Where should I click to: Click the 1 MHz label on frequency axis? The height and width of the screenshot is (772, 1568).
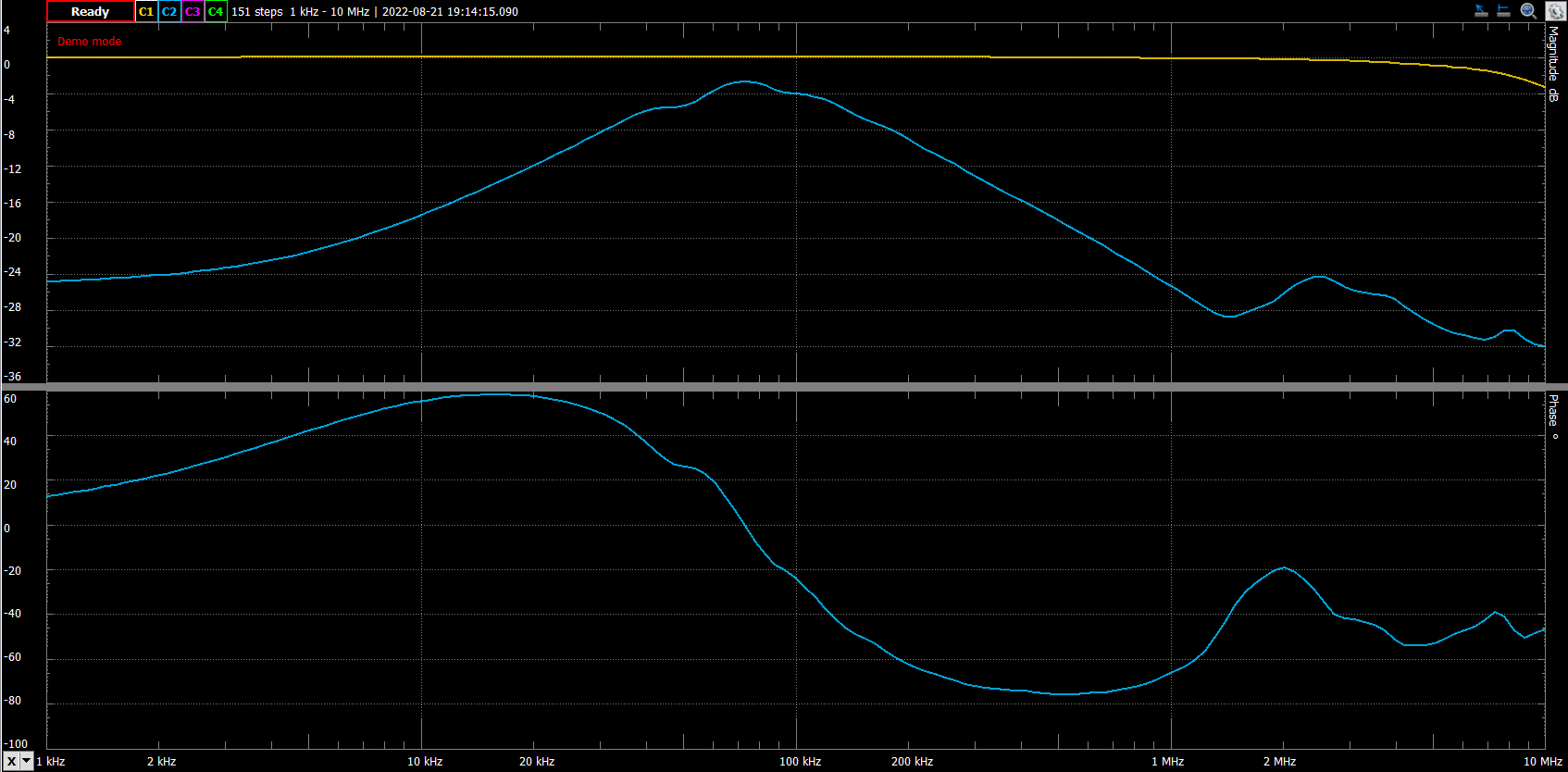[x=1167, y=762]
